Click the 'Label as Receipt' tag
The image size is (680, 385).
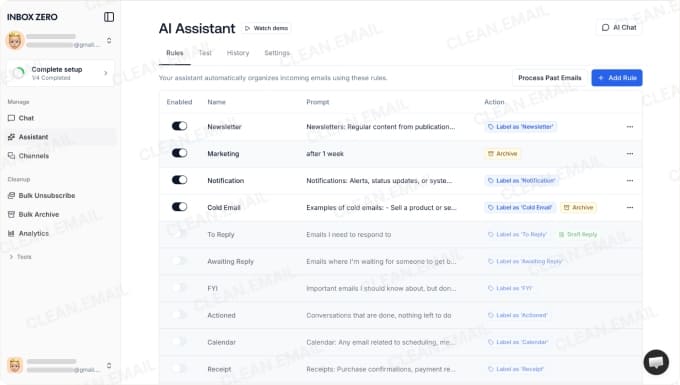pyautogui.click(x=516, y=369)
